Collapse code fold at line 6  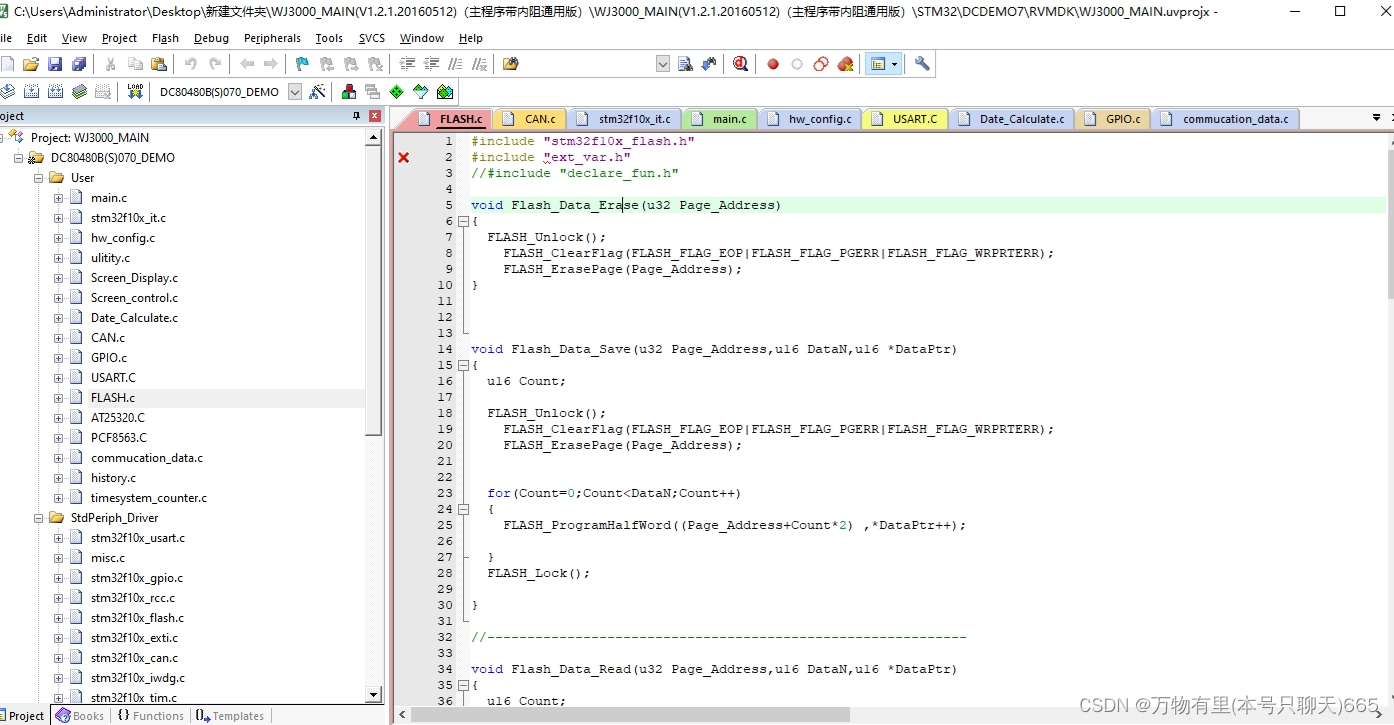463,221
